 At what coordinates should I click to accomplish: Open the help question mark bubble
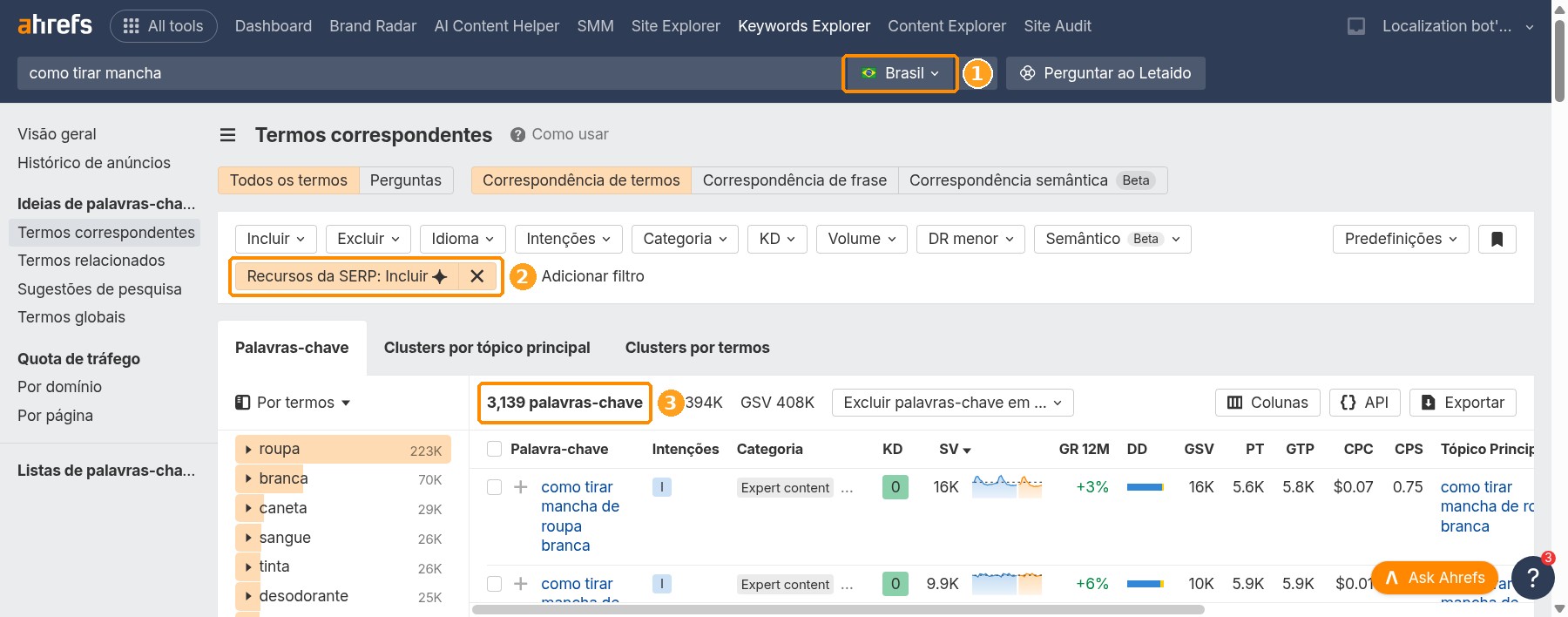click(1533, 578)
